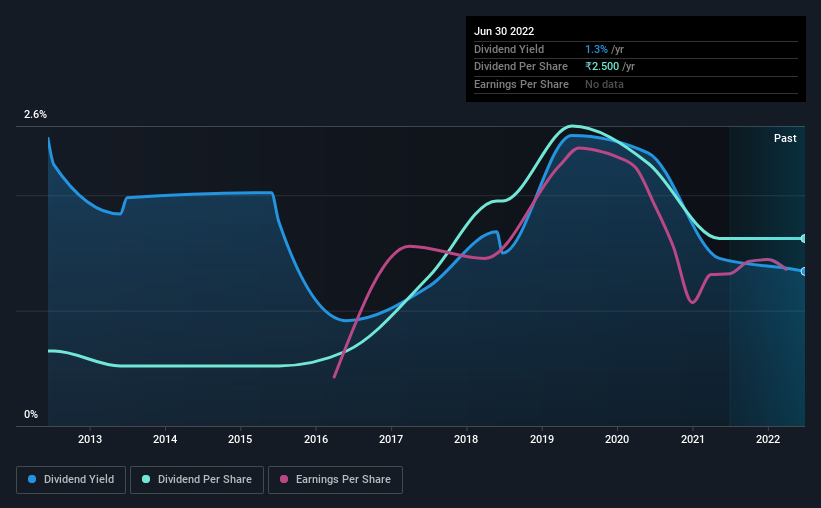Image resolution: width=821 pixels, height=508 pixels.
Task: Click the 1.3% Dividend Yield value
Action: coord(596,49)
